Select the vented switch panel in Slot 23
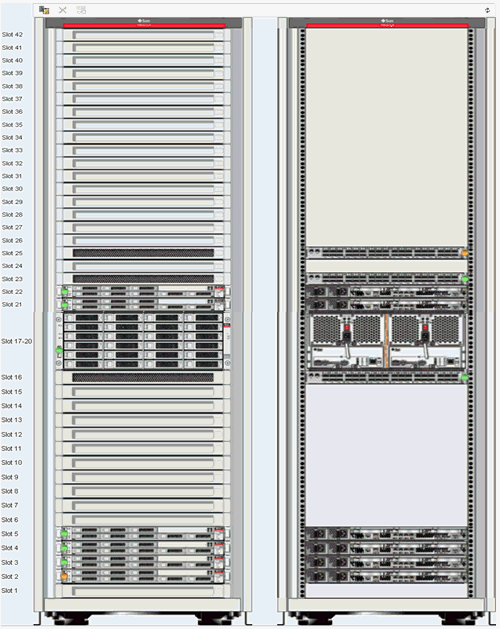This screenshot has height=629, width=500. pos(143,279)
